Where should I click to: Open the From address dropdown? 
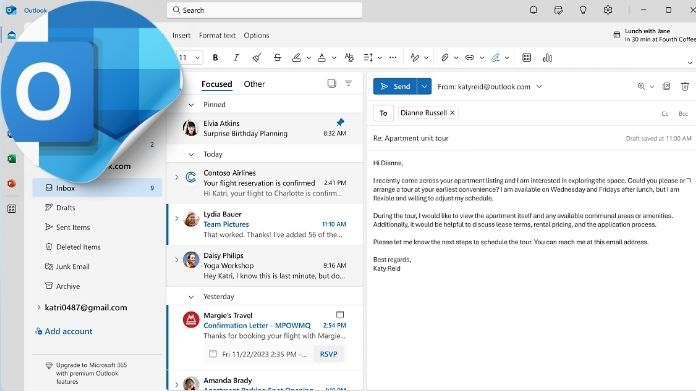tap(539, 87)
